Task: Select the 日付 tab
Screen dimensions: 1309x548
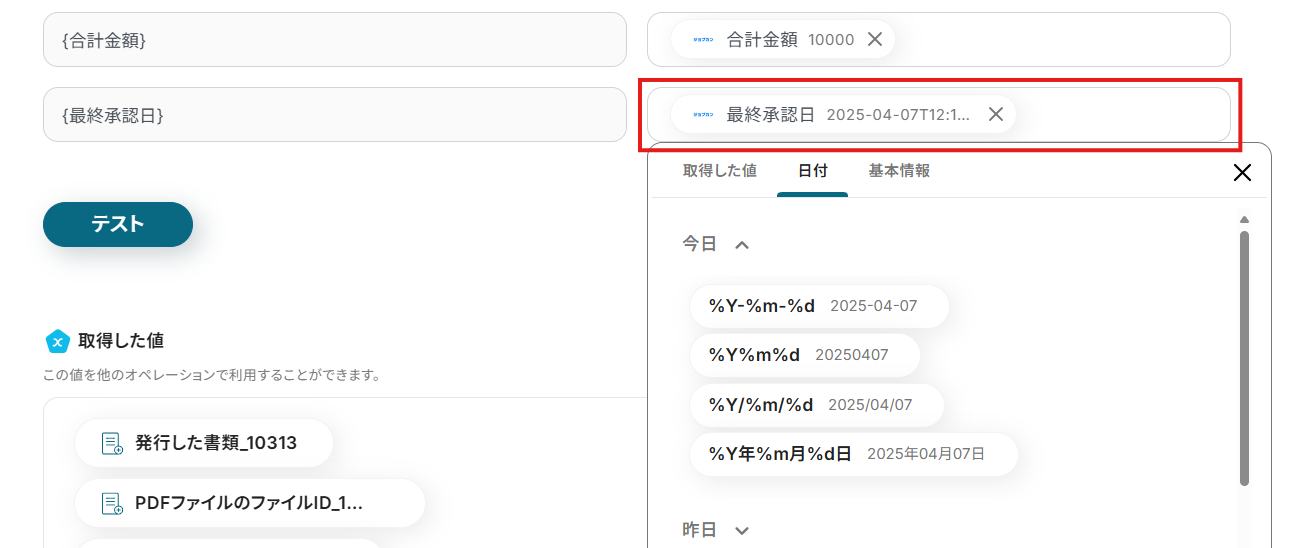Action: (812, 171)
